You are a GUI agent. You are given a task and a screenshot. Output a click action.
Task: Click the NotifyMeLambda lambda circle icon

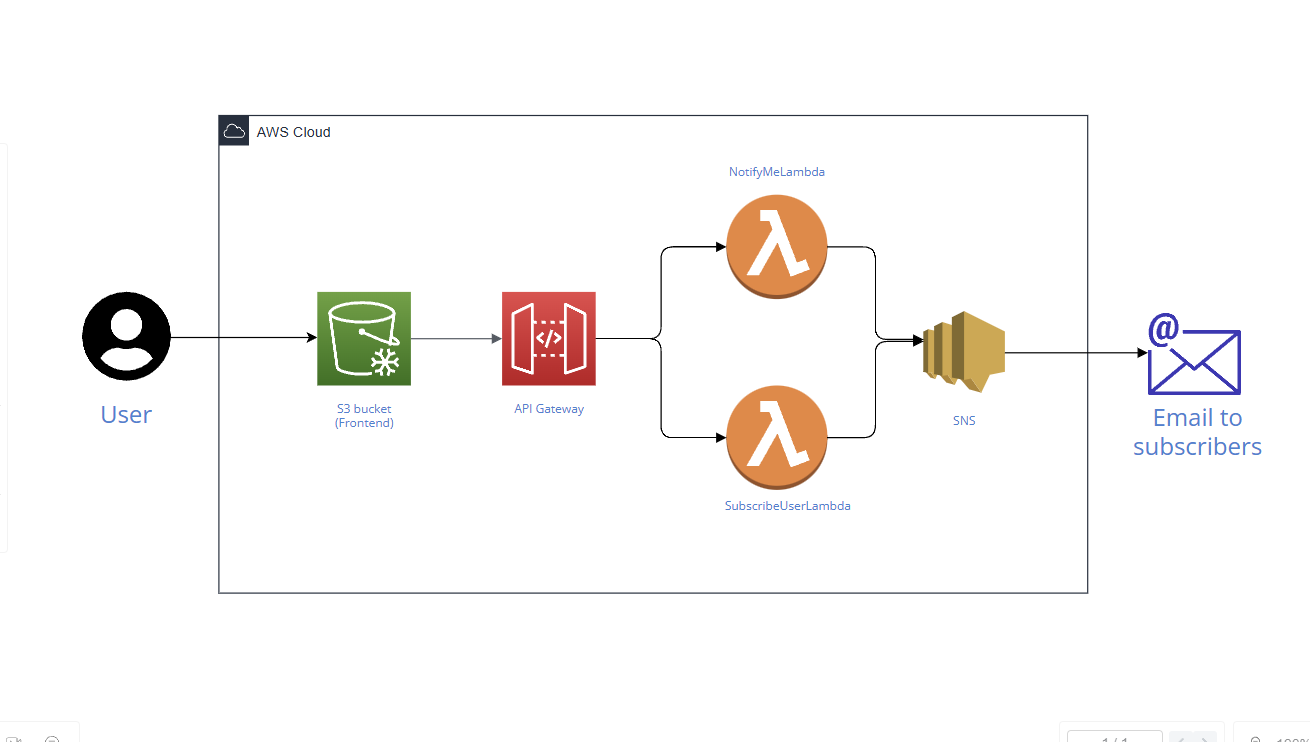click(777, 246)
